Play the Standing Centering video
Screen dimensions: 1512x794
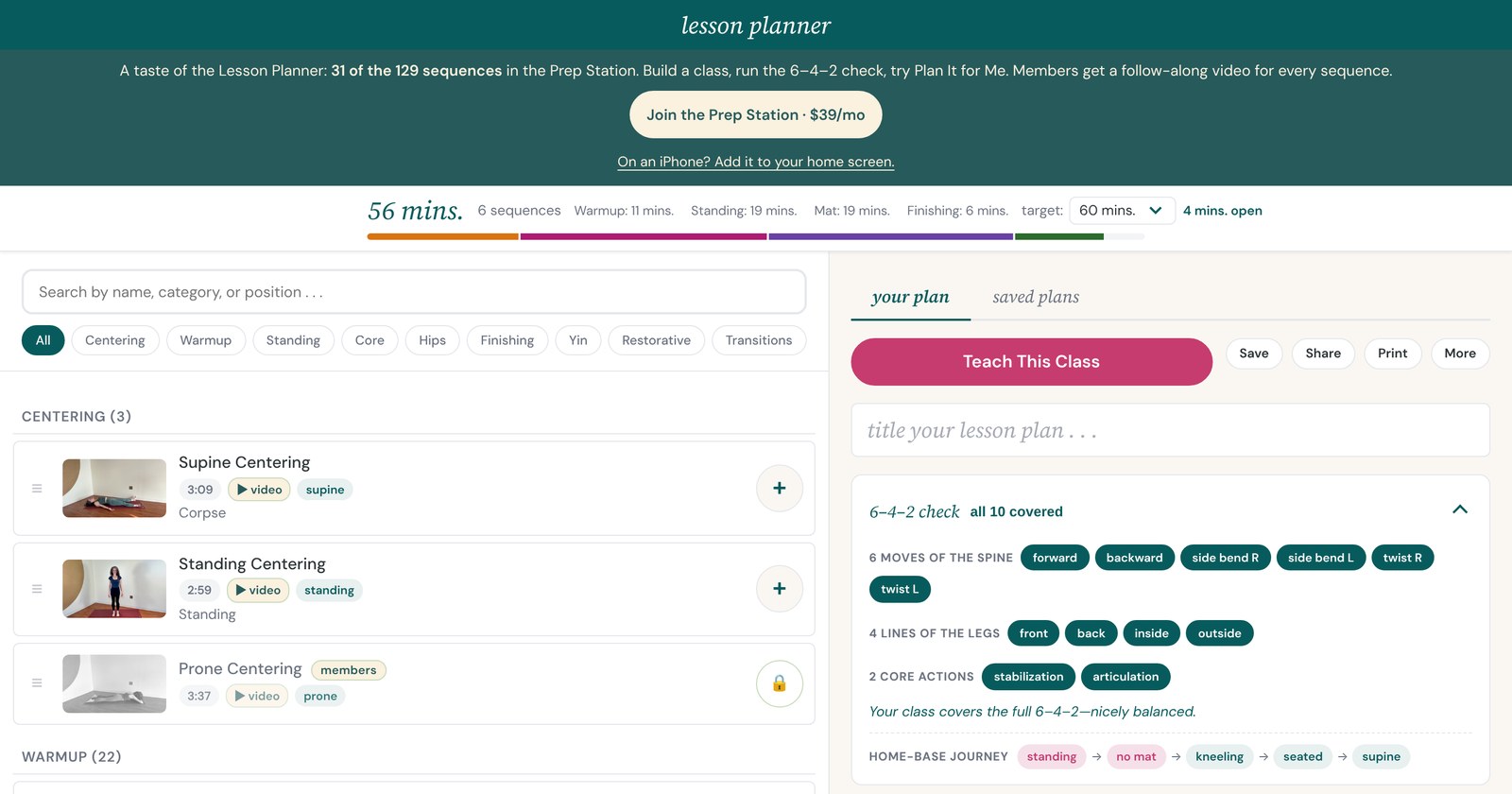257,590
